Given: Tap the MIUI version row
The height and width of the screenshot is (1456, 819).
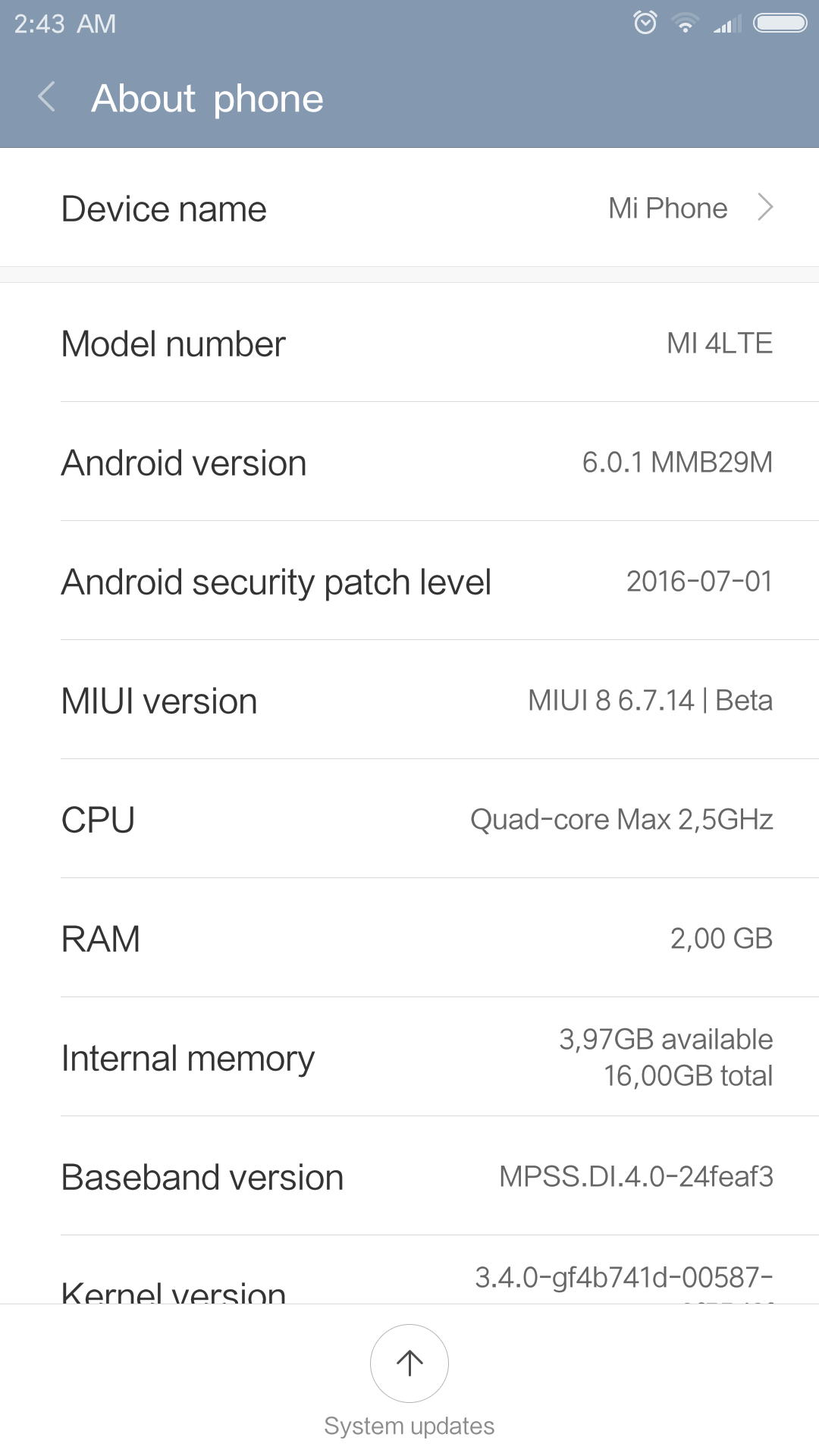Looking at the screenshot, I should tap(409, 701).
